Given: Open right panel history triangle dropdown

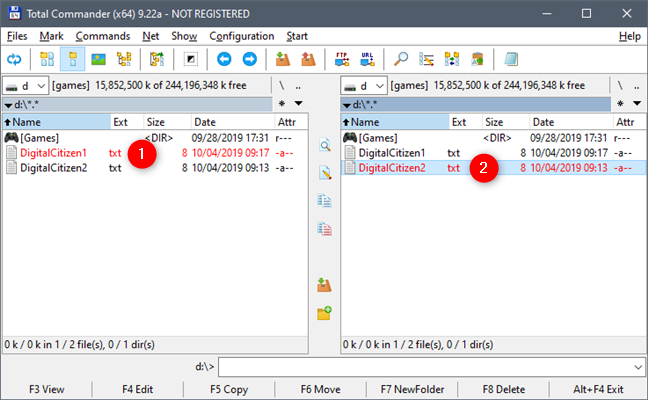Looking at the screenshot, I should (x=637, y=104).
